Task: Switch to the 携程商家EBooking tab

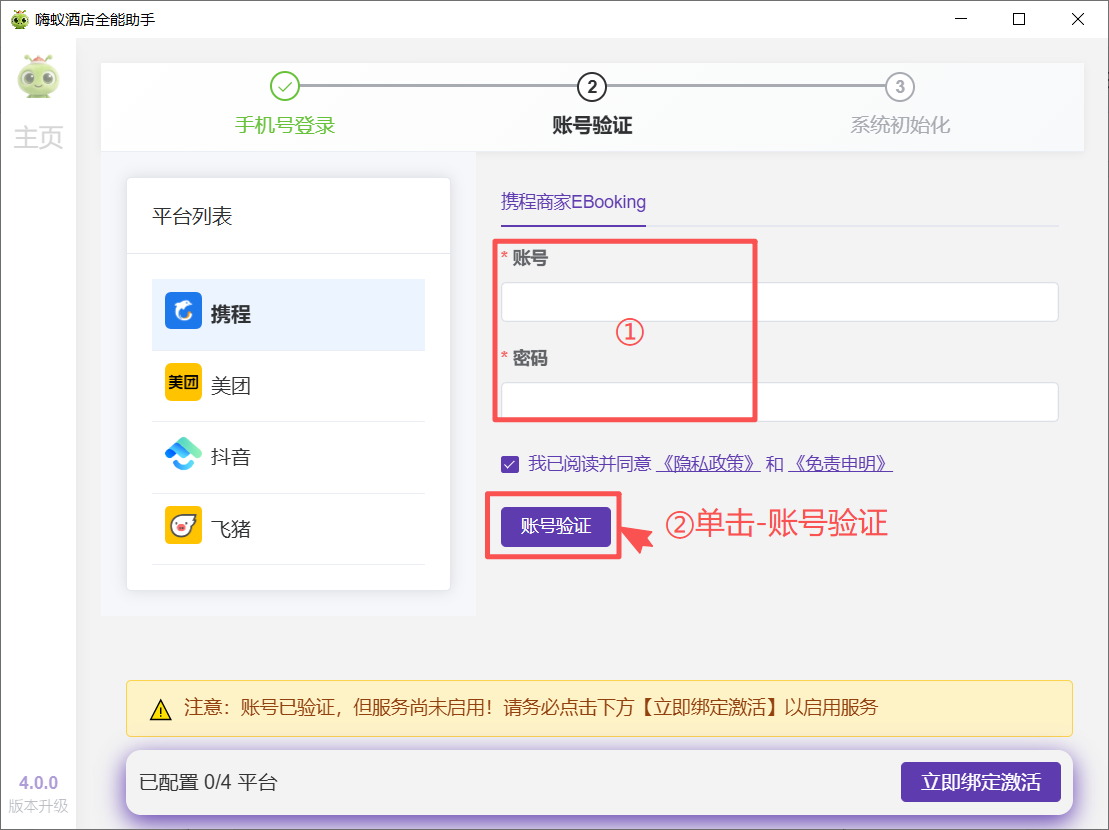Action: 572,202
